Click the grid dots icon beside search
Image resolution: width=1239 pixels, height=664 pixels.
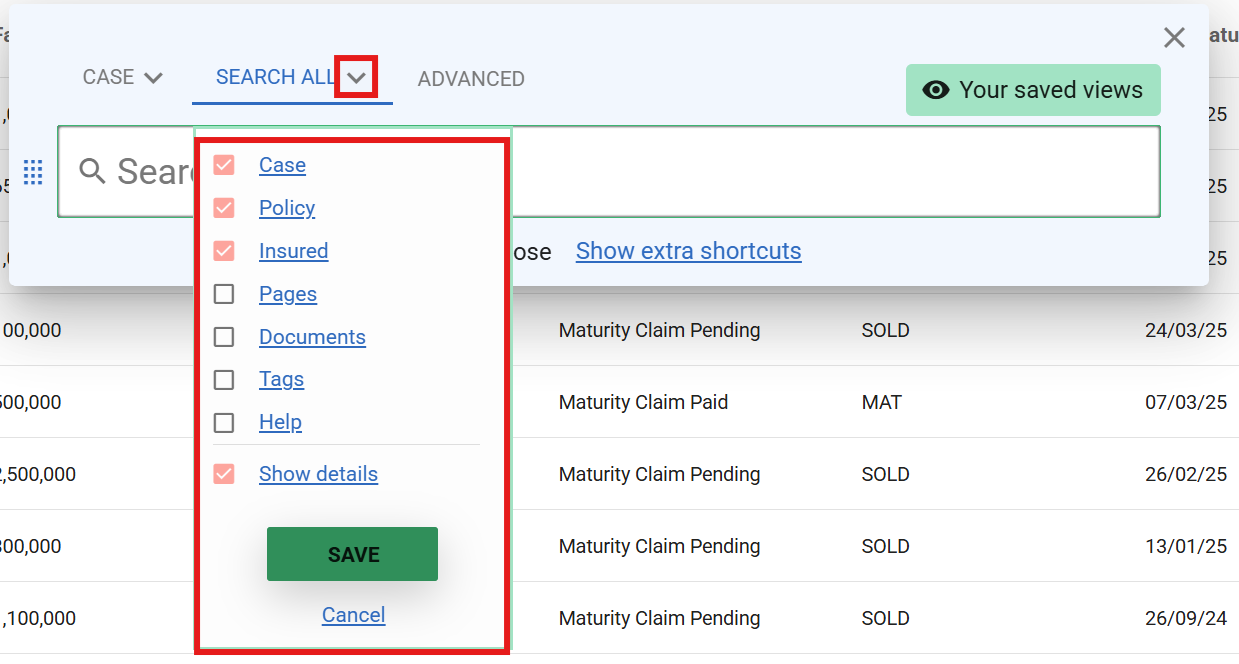(33, 173)
